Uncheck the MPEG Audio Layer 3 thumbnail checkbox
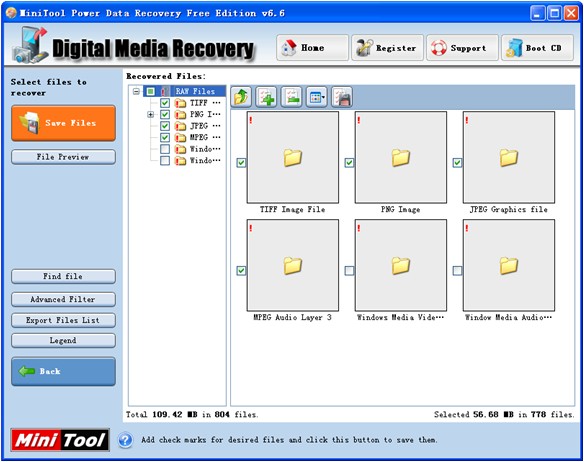The image size is (584, 462). coord(241,270)
